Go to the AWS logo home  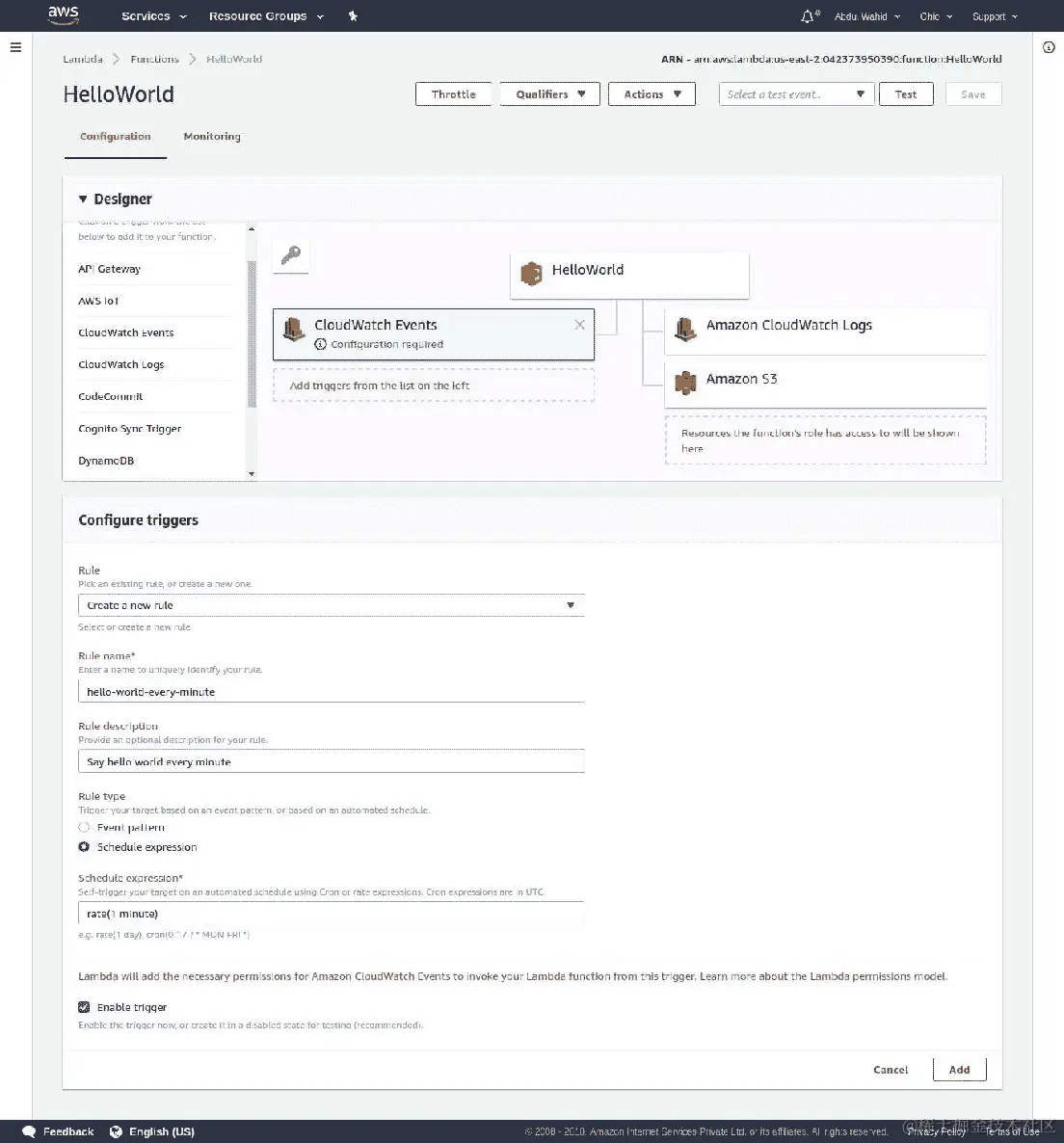coord(64,15)
